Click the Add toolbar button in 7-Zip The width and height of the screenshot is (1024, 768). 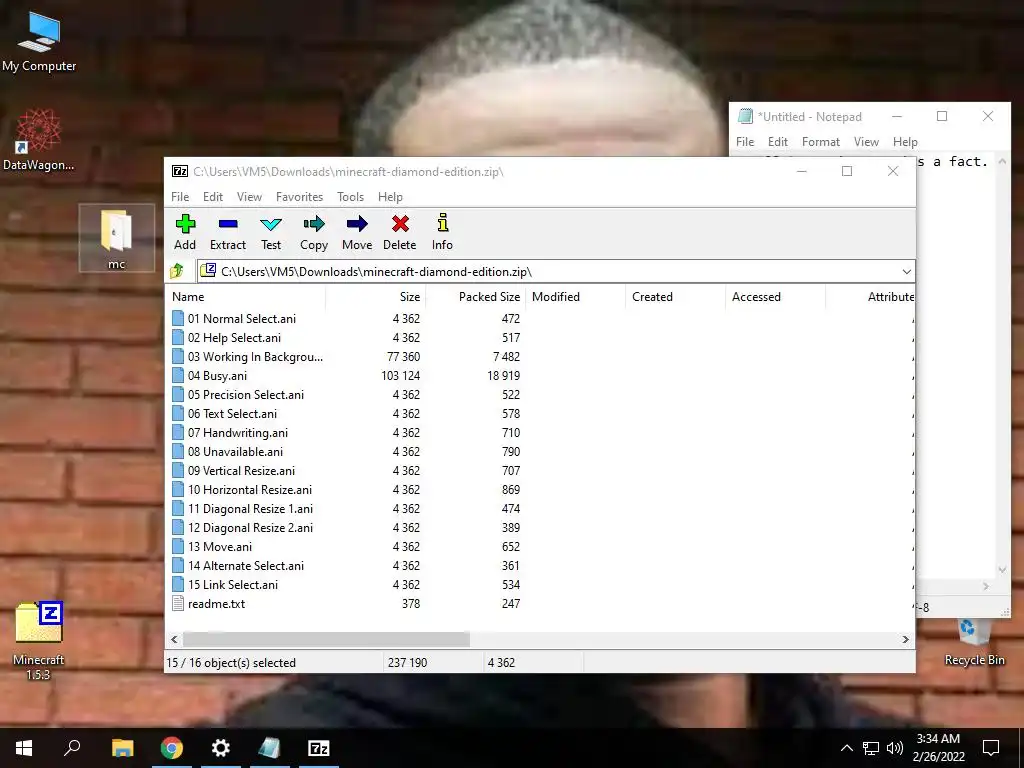185,232
